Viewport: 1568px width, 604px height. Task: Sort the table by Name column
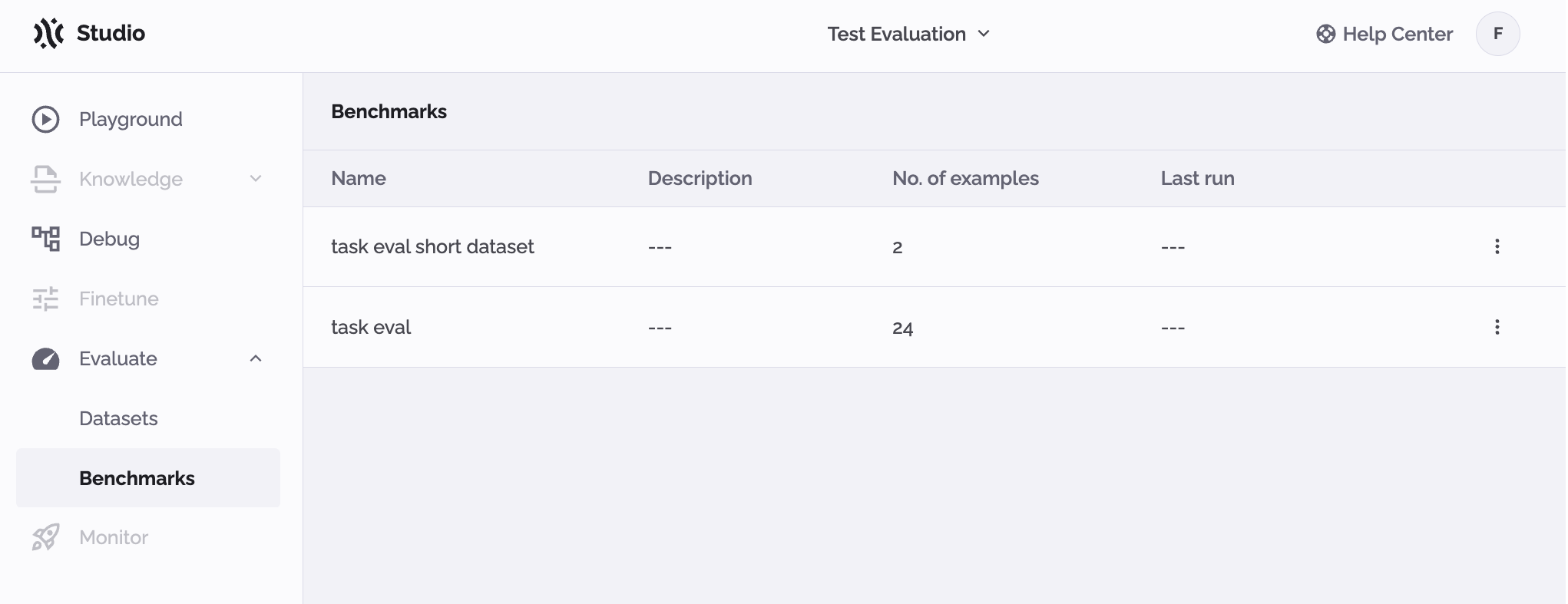point(358,178)
